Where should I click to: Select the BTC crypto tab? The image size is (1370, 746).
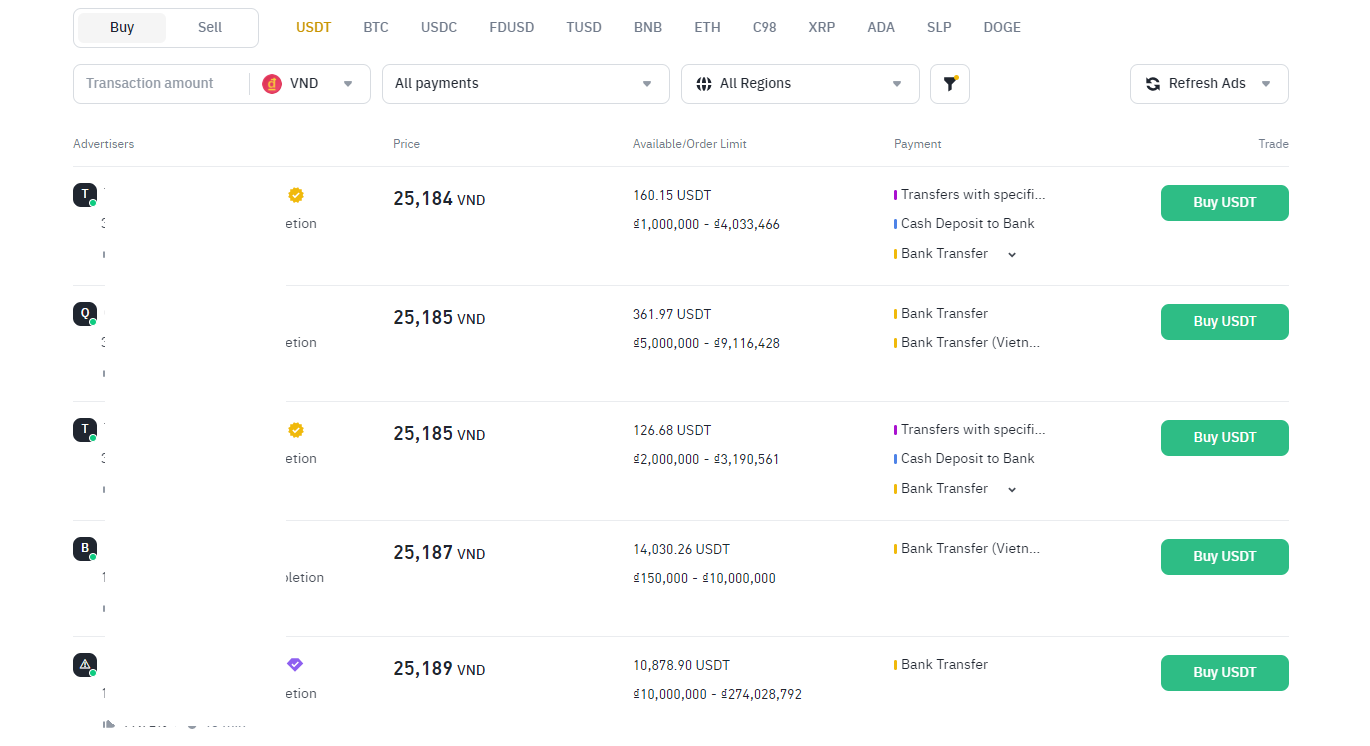(376, 28)
